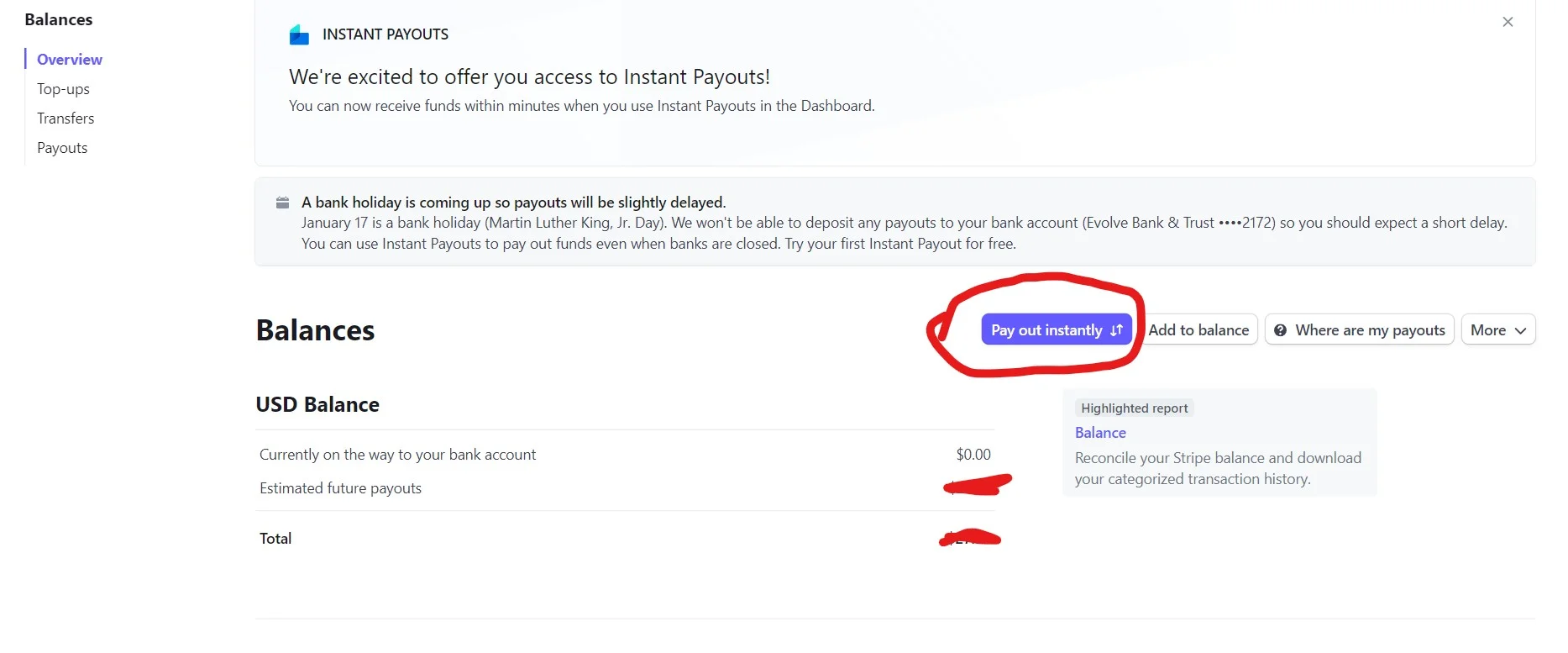The height and width of the screenshot is (653, 1568).
Task: Click the chevron next to More
Action: (x=1520, y=330)
